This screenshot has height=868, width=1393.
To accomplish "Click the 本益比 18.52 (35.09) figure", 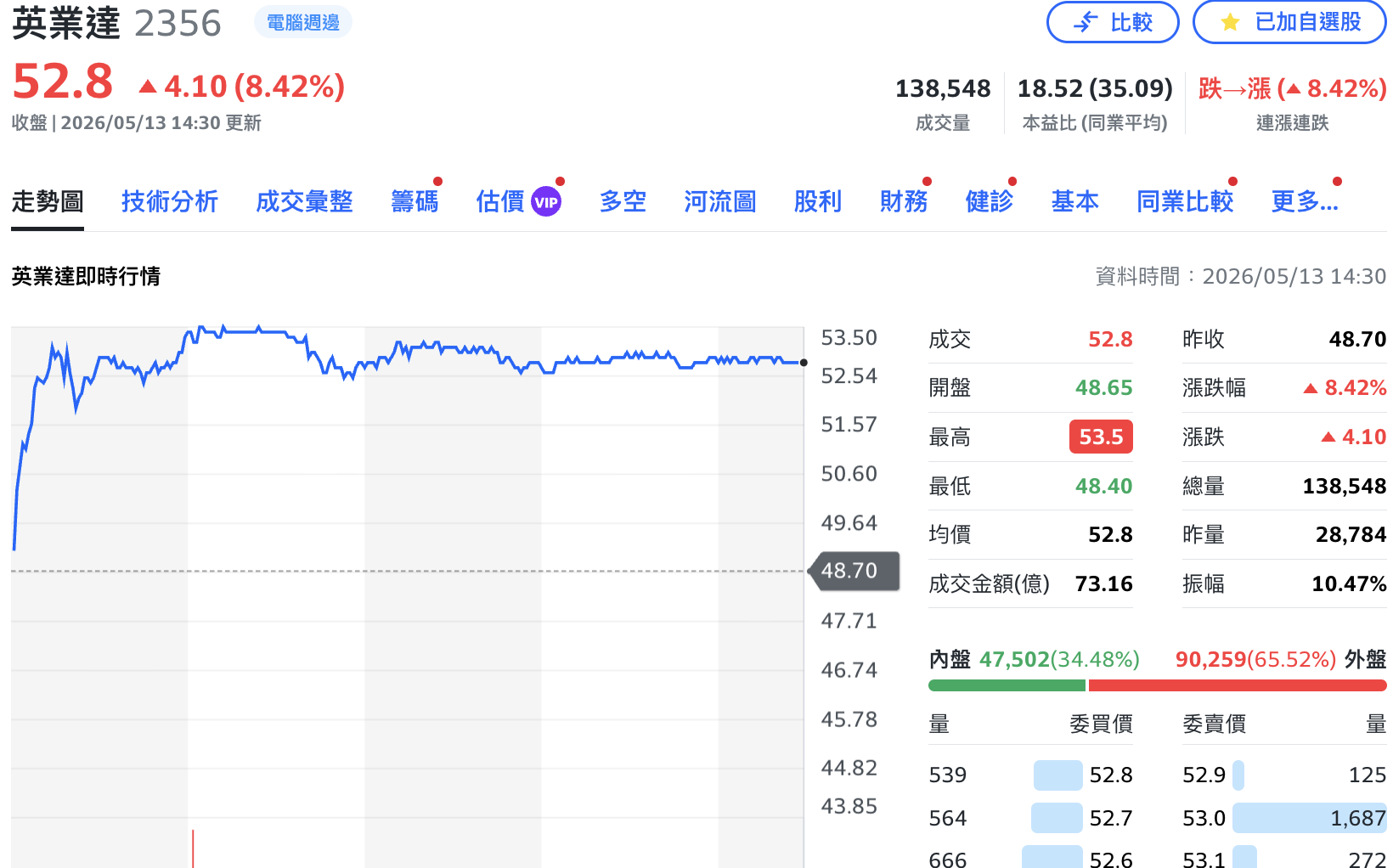I will pyautogui.click(x=1095, y=88).
